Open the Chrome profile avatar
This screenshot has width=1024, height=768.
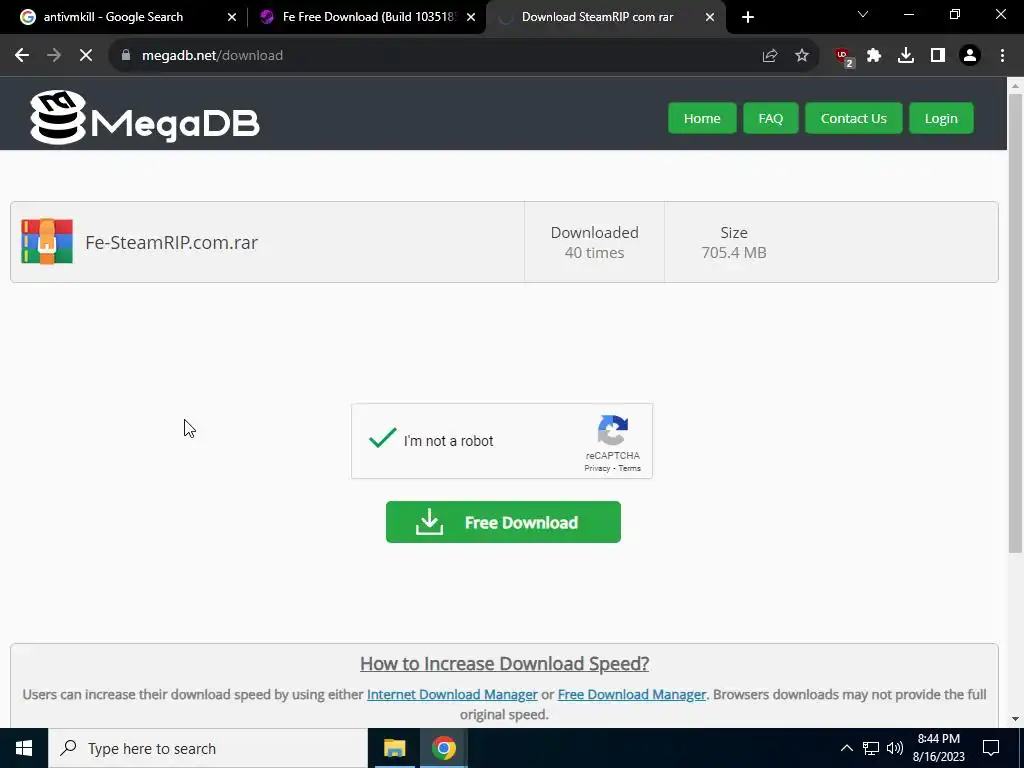tap(970, 56)
